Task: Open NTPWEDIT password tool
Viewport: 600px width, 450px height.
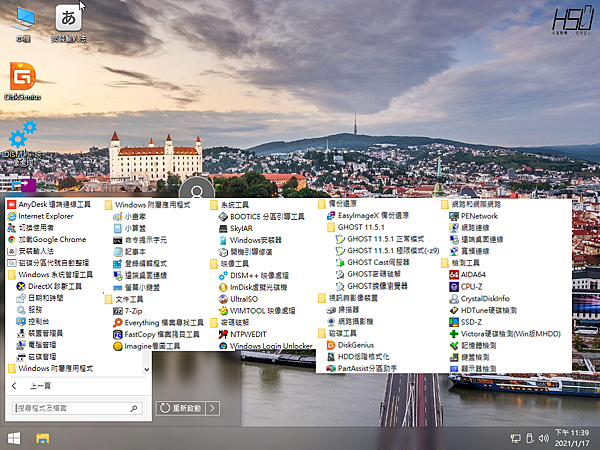Action: click(x=243, y=334)
